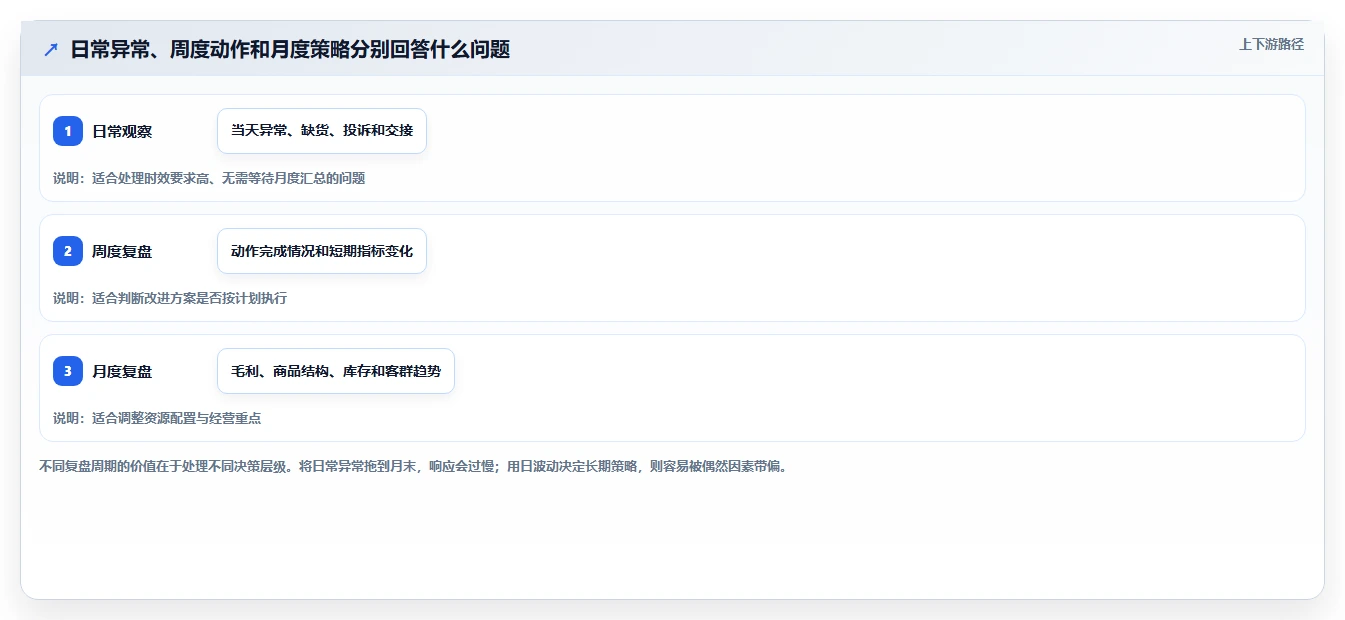Click the step 3 number badge
Screen dimensions: 1345x620
pyautogui.click(x=68, y=371)
